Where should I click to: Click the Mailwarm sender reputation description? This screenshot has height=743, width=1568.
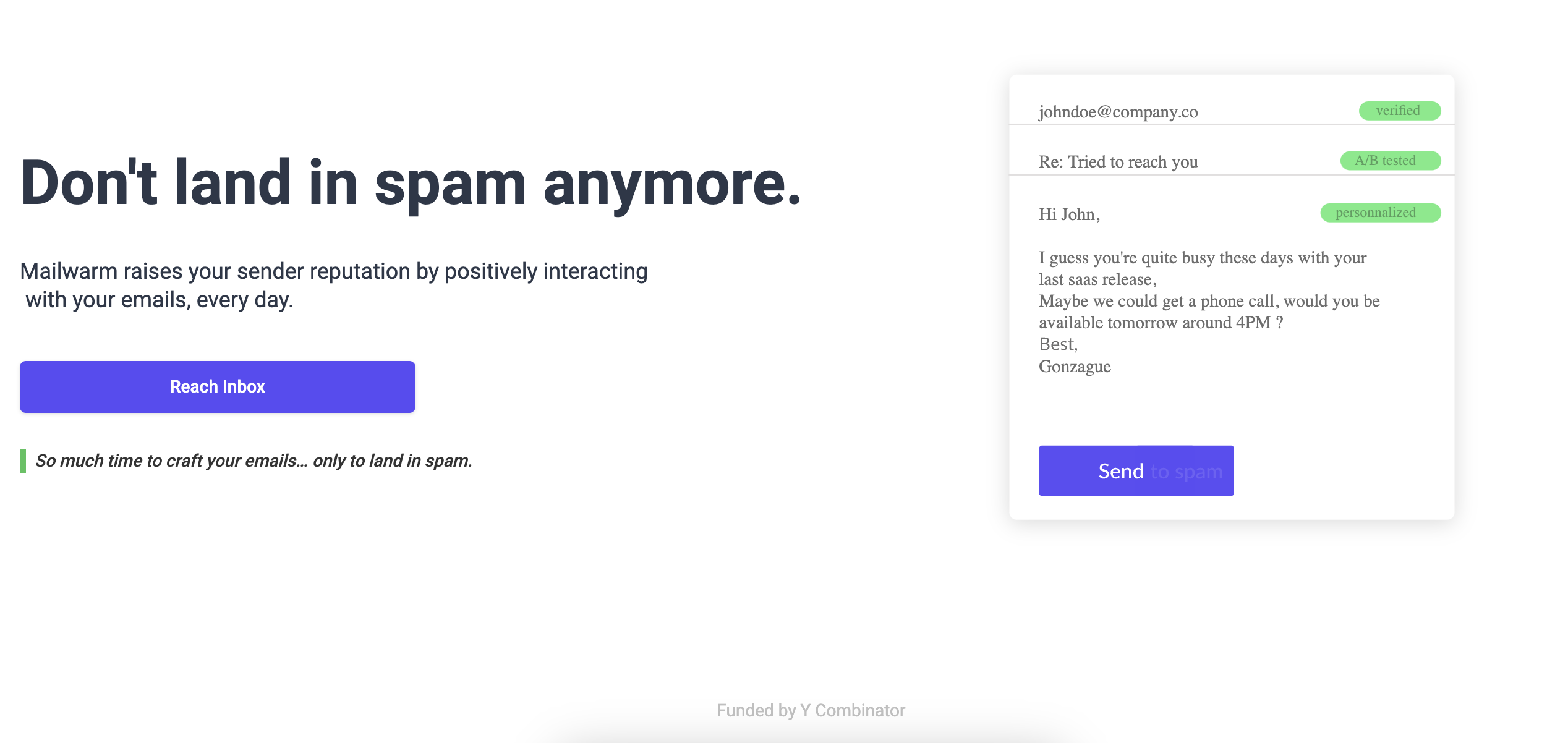point(334,285)
